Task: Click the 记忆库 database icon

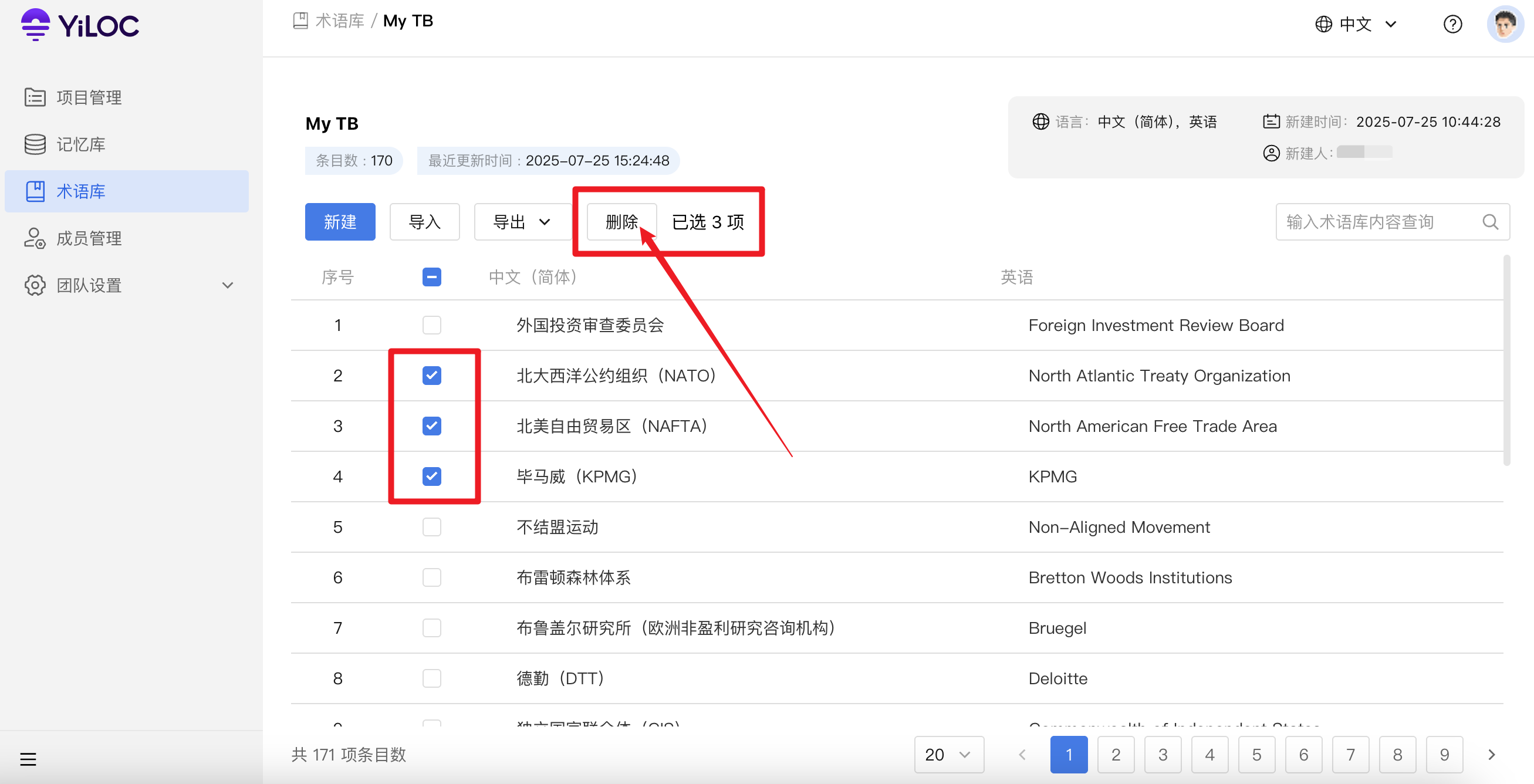Action: (35, 144)
